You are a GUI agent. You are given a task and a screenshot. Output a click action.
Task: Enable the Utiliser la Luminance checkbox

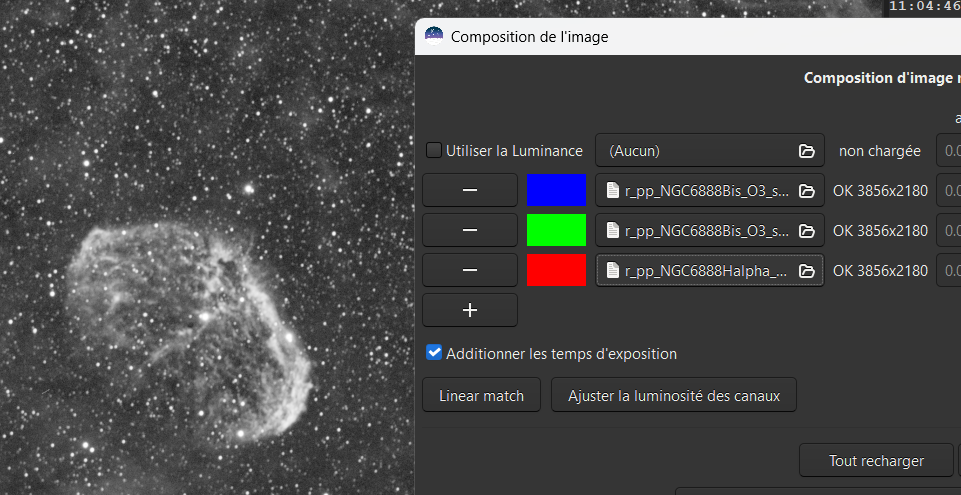[x=434, y=151]
